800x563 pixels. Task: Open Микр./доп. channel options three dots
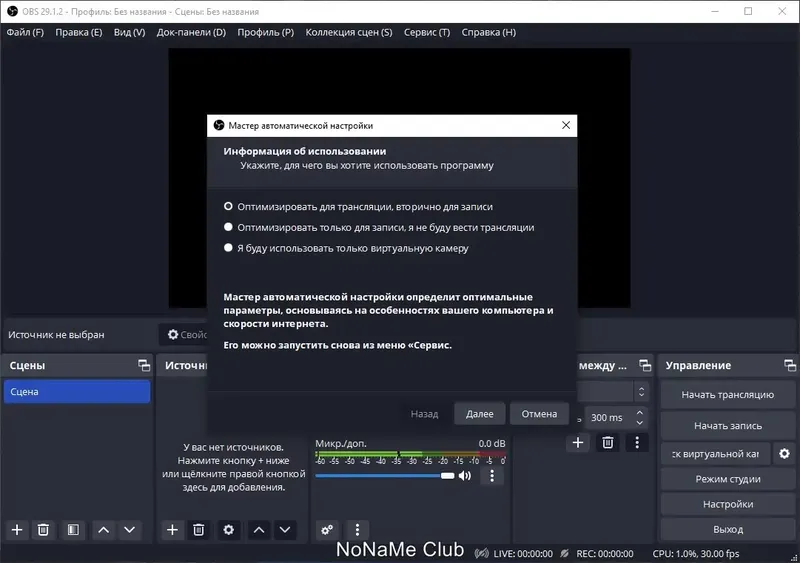(x=492, y=476)
